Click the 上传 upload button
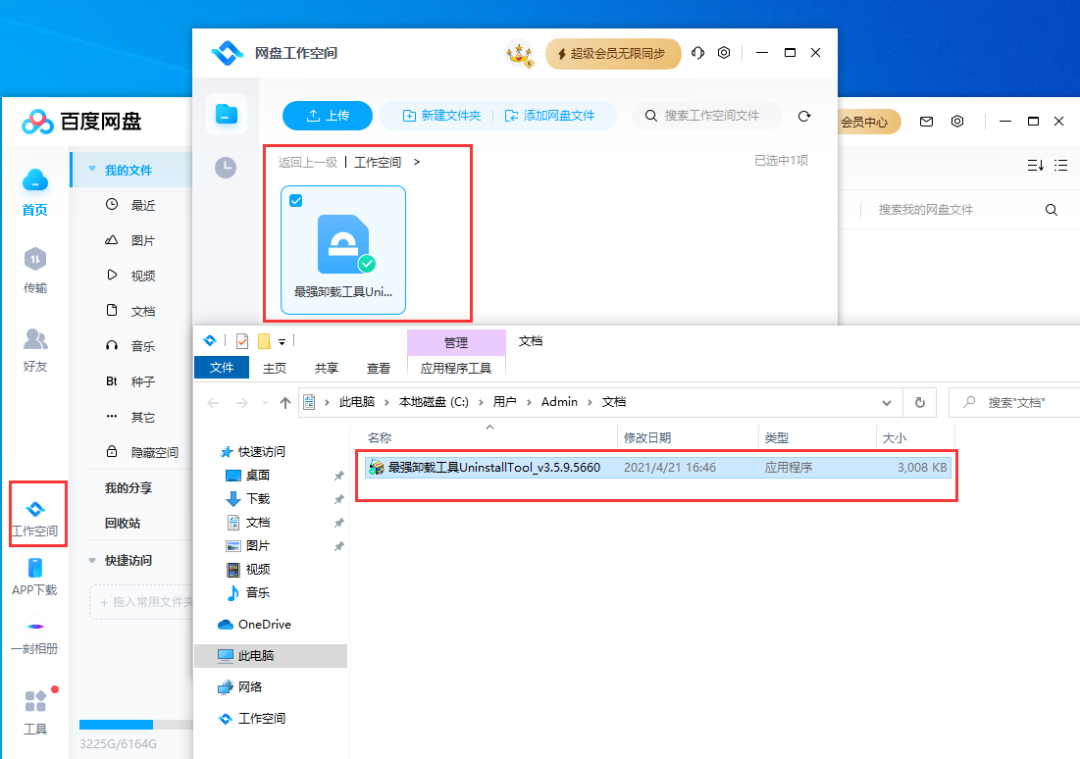 pos(327,116)
